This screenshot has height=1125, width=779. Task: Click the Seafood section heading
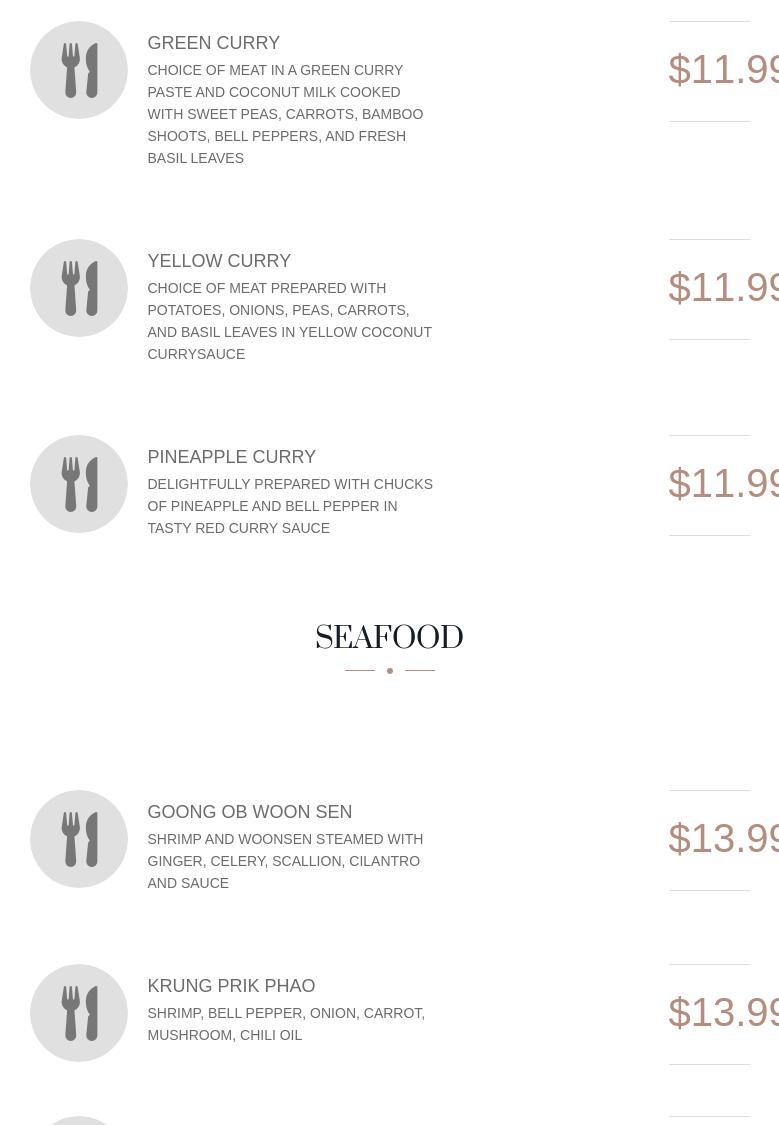click(x=389, y=638)
